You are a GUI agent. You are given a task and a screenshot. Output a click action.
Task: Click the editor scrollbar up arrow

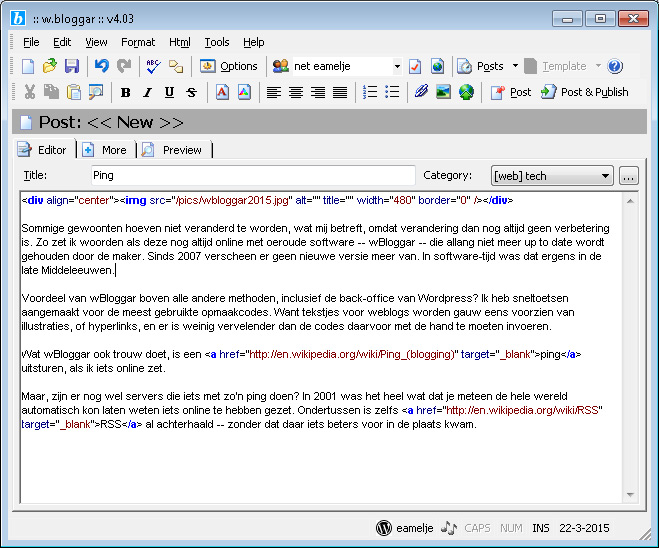pyautogui.click(x=630, y=201)
